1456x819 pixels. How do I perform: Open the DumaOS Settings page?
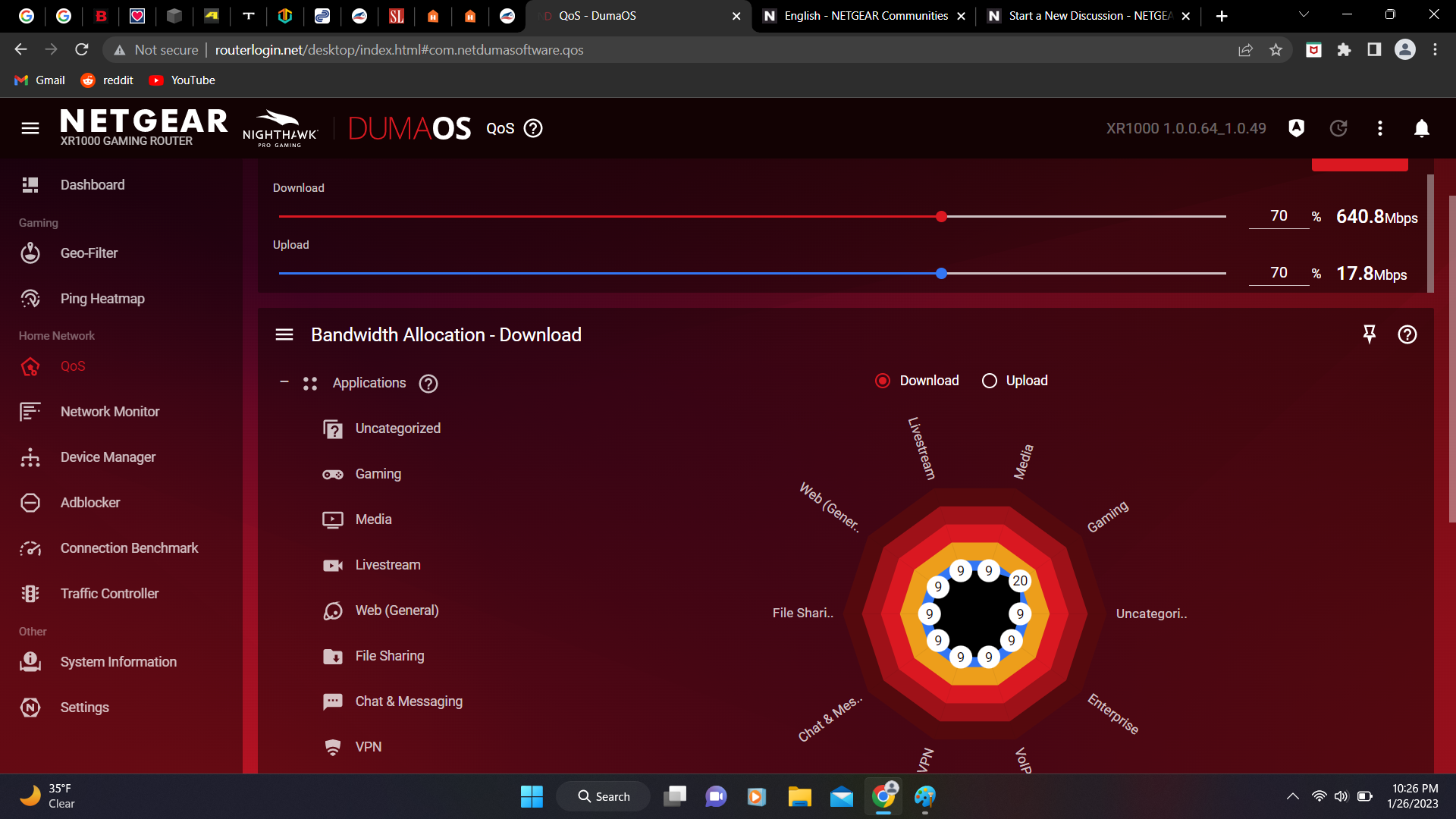(x=85, y=707)
